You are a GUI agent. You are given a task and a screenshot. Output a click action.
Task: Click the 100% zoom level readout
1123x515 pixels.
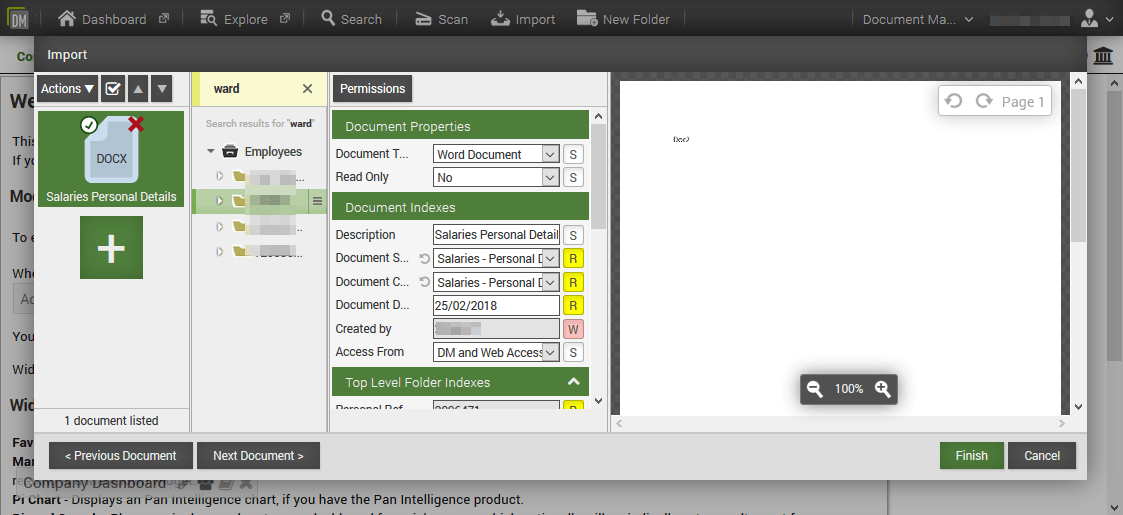(x=849, y=389)
